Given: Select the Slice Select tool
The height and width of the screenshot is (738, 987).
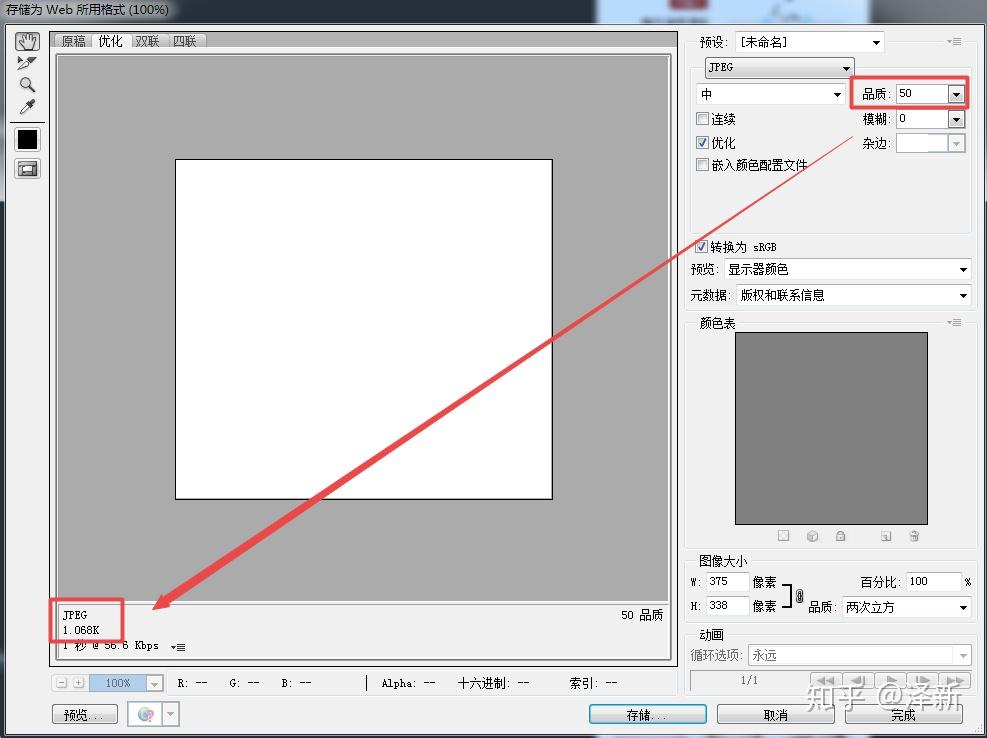Looking at the screenshot, I should [27, 63].
